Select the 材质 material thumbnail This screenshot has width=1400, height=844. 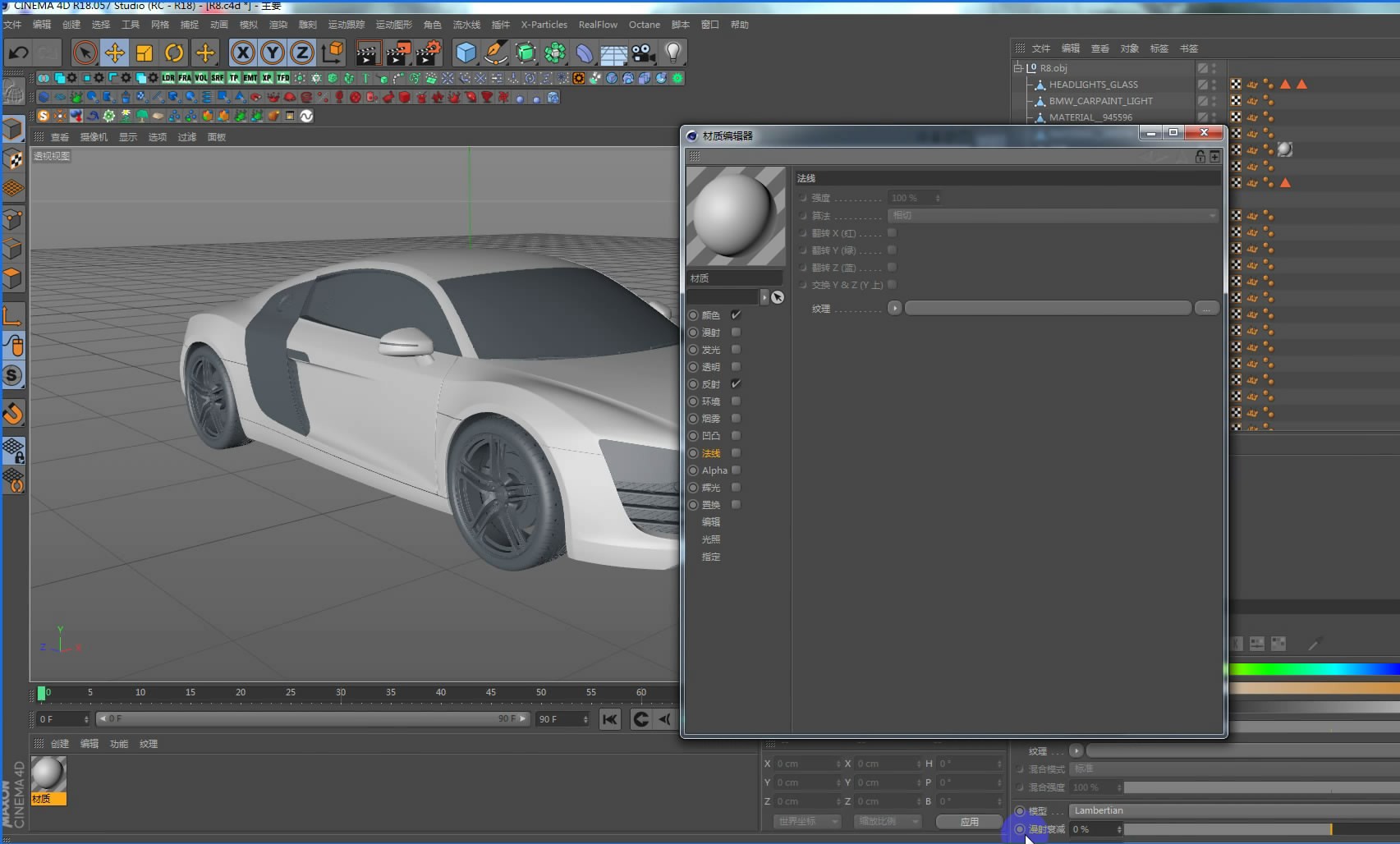tap(48, 774)
